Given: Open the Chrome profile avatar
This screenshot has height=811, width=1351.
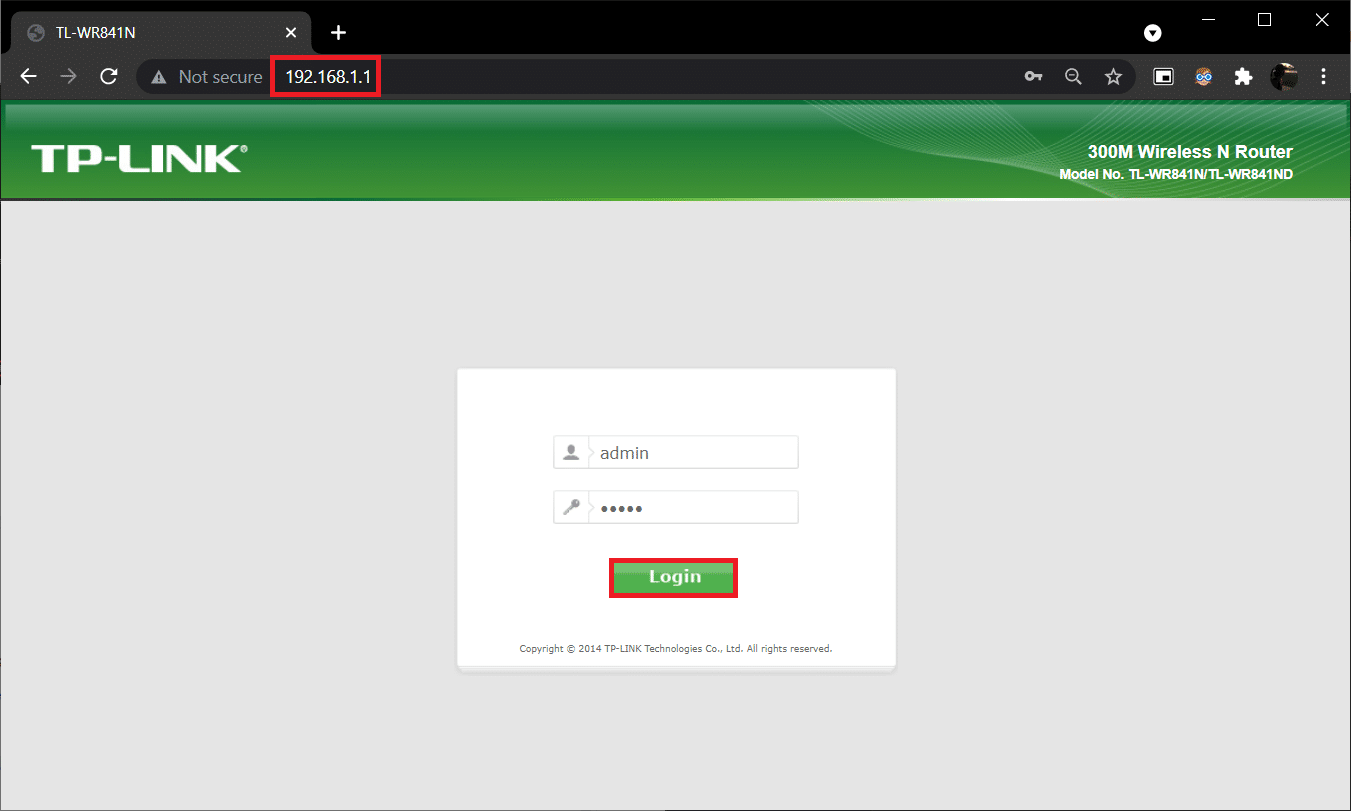Looking at the screenshot, I should click(1285, 76).
